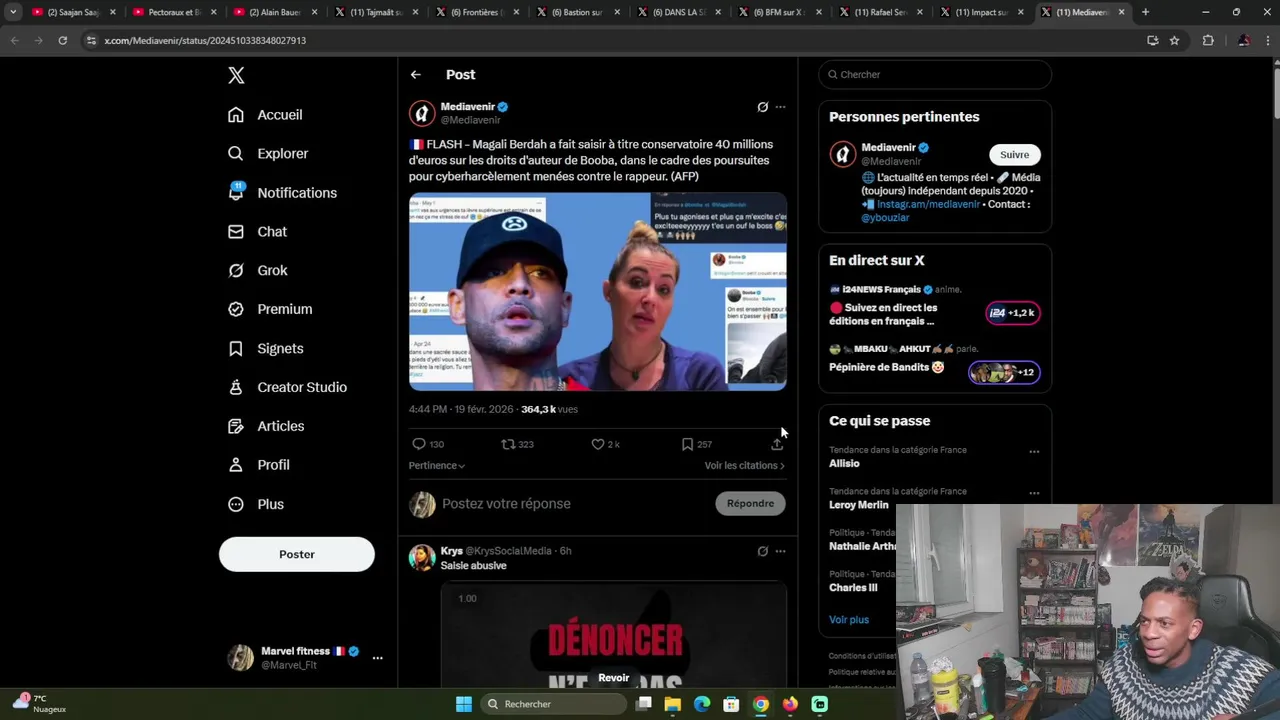Click Voir plus under trends

click(x=849, y=620)
